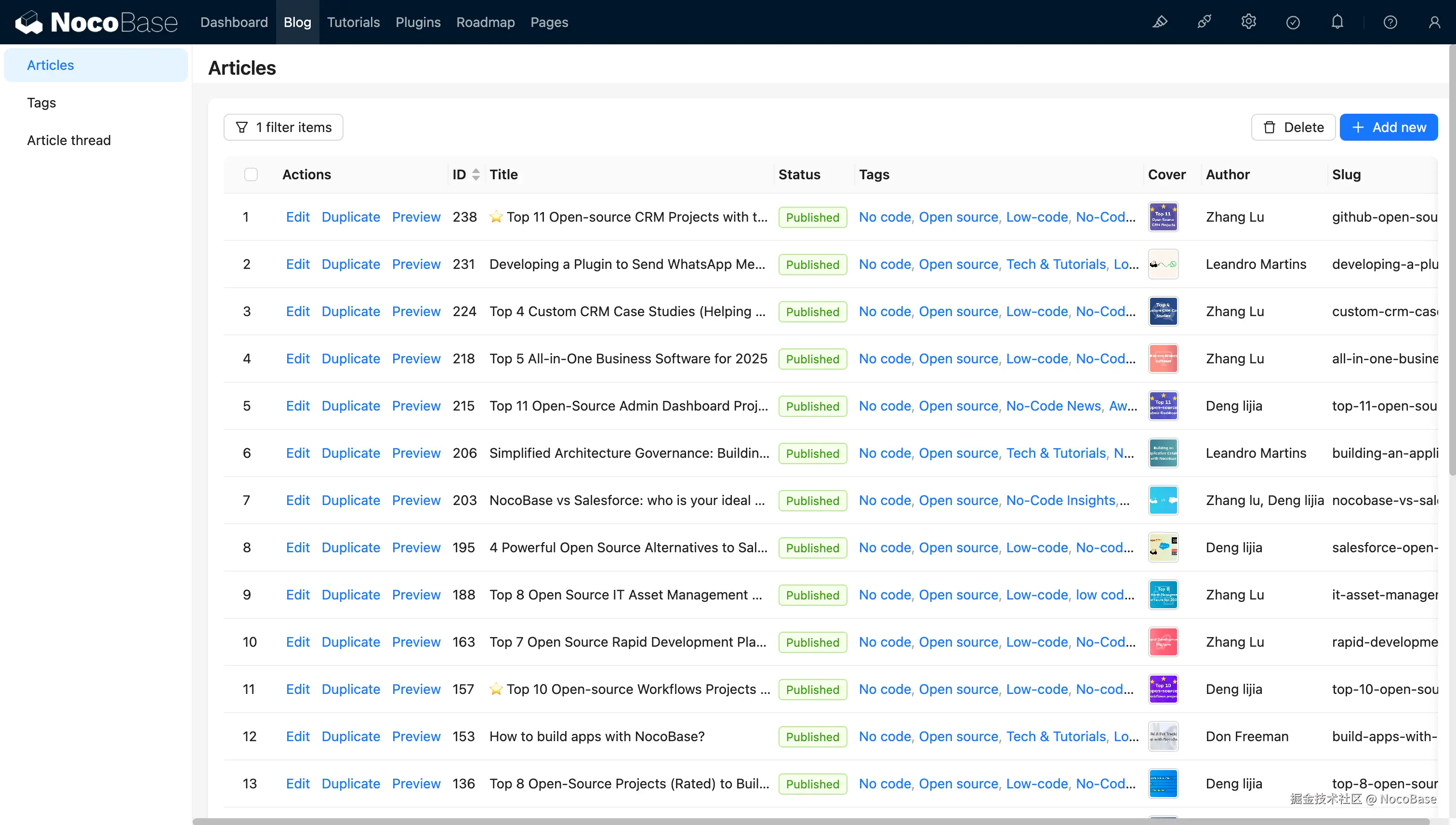Duplicate article 215
Image resolution: width=1456 pixels, height=825 pixels.
tap(351, 406)
